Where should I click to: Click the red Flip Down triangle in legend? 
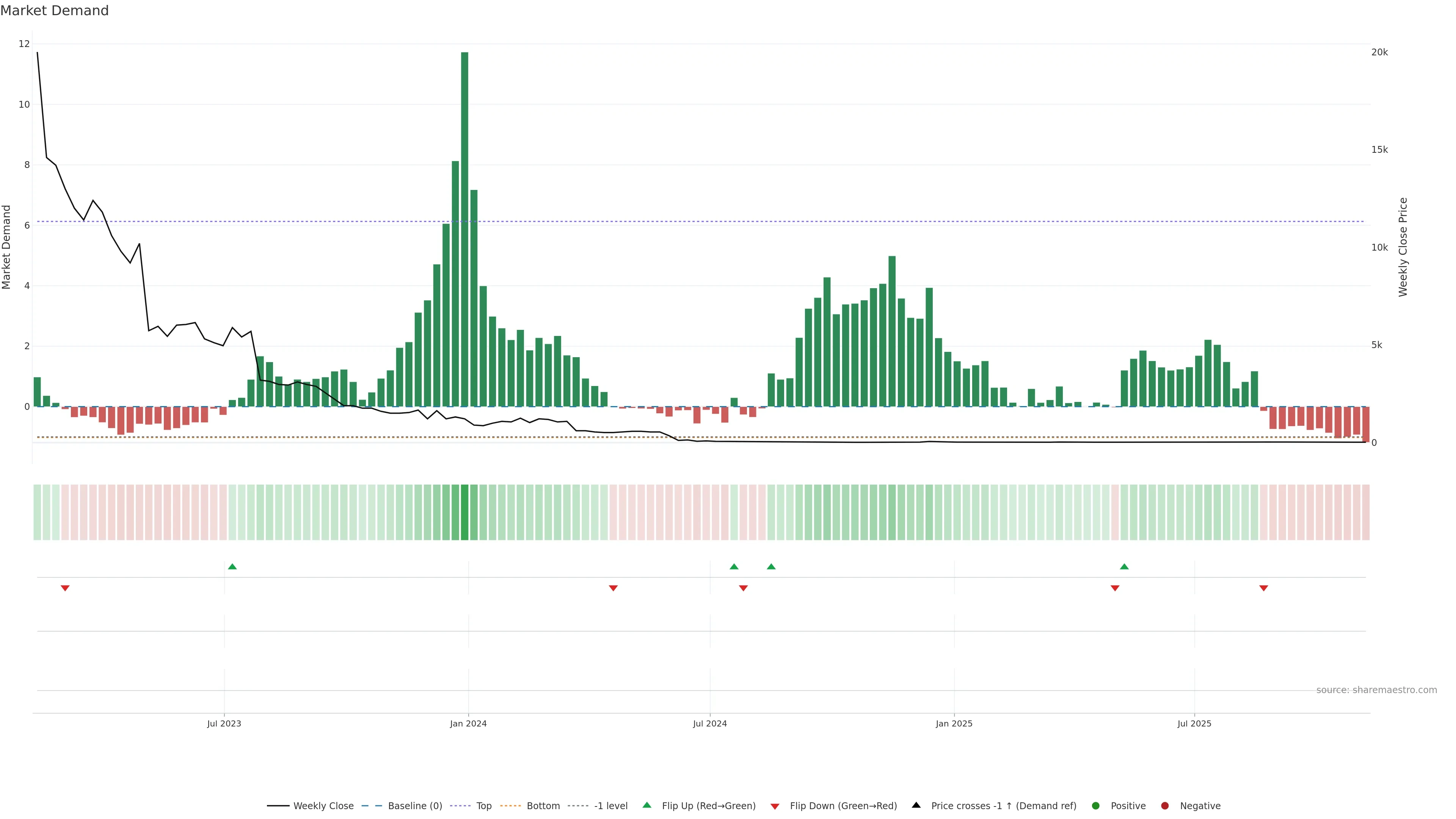[775, 806]
